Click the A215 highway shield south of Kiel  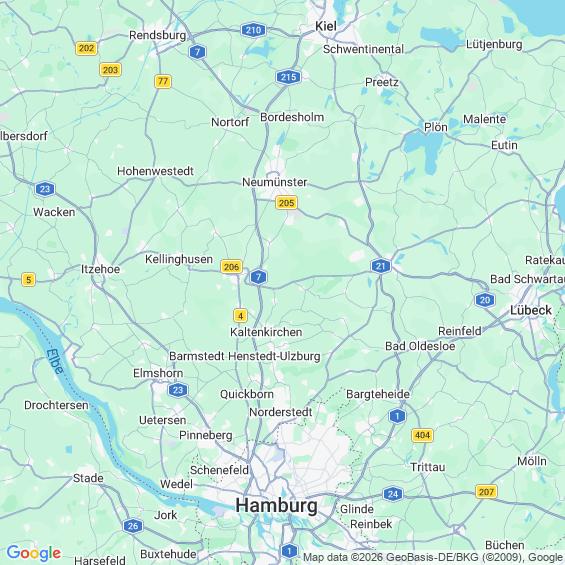(x=288, y=77)
